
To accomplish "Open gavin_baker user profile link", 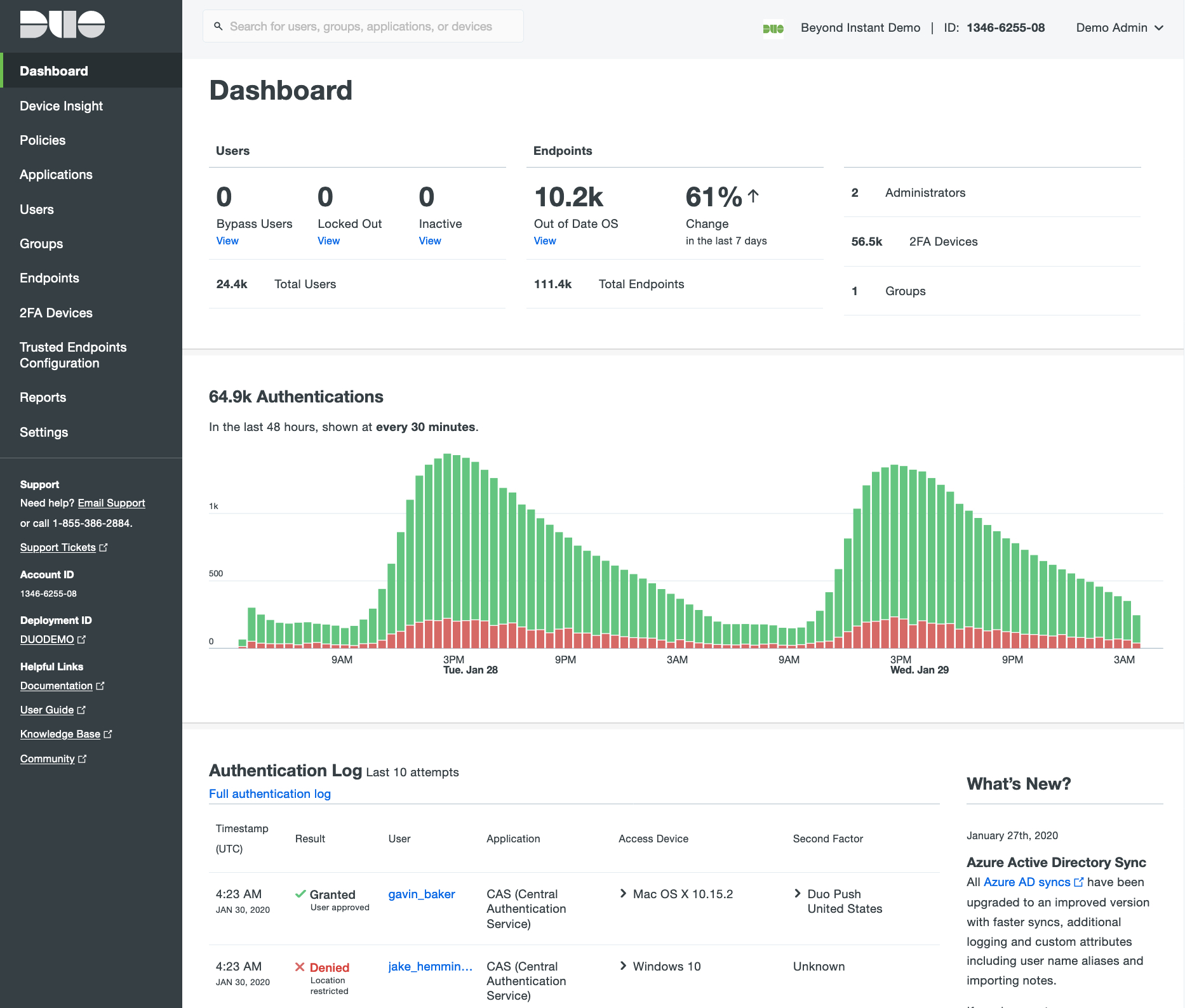I will tap(421, 894).
